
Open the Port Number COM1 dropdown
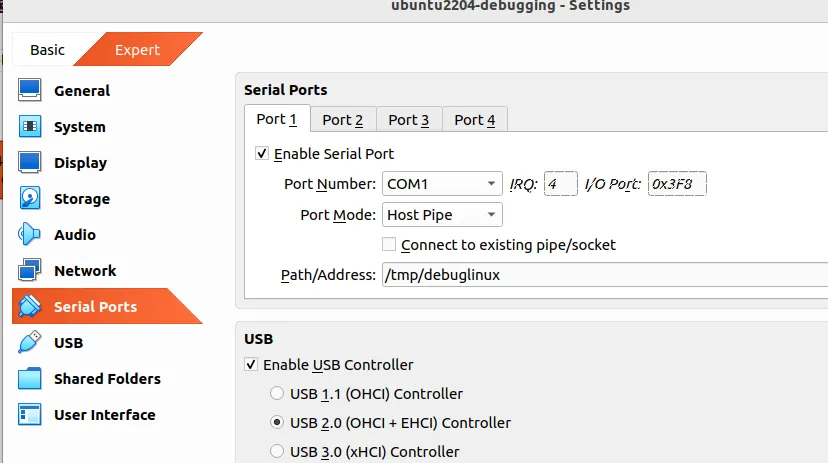[x=441, y=184]
